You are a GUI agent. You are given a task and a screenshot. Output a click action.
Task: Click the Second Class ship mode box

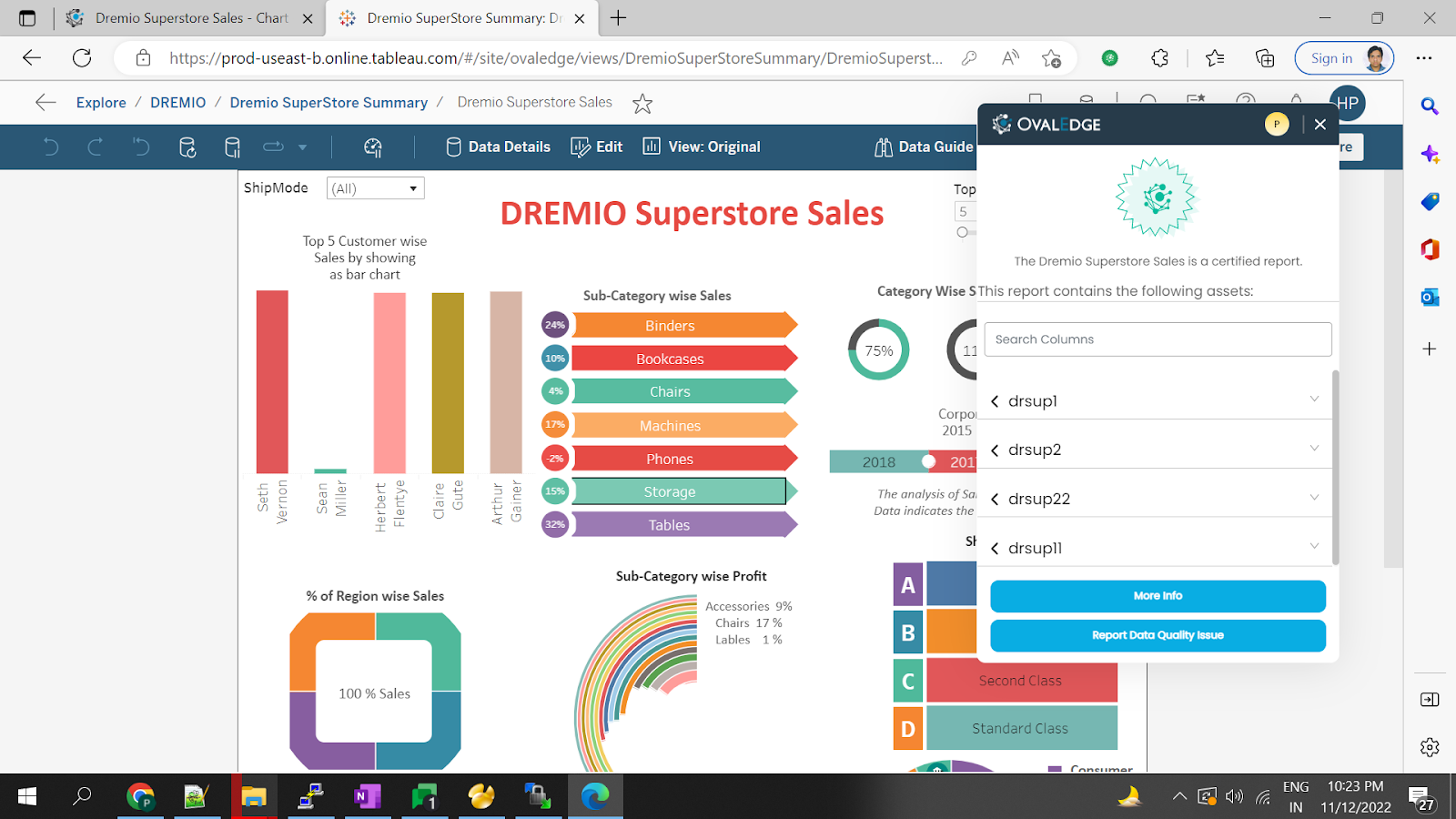coord(1021,681)
